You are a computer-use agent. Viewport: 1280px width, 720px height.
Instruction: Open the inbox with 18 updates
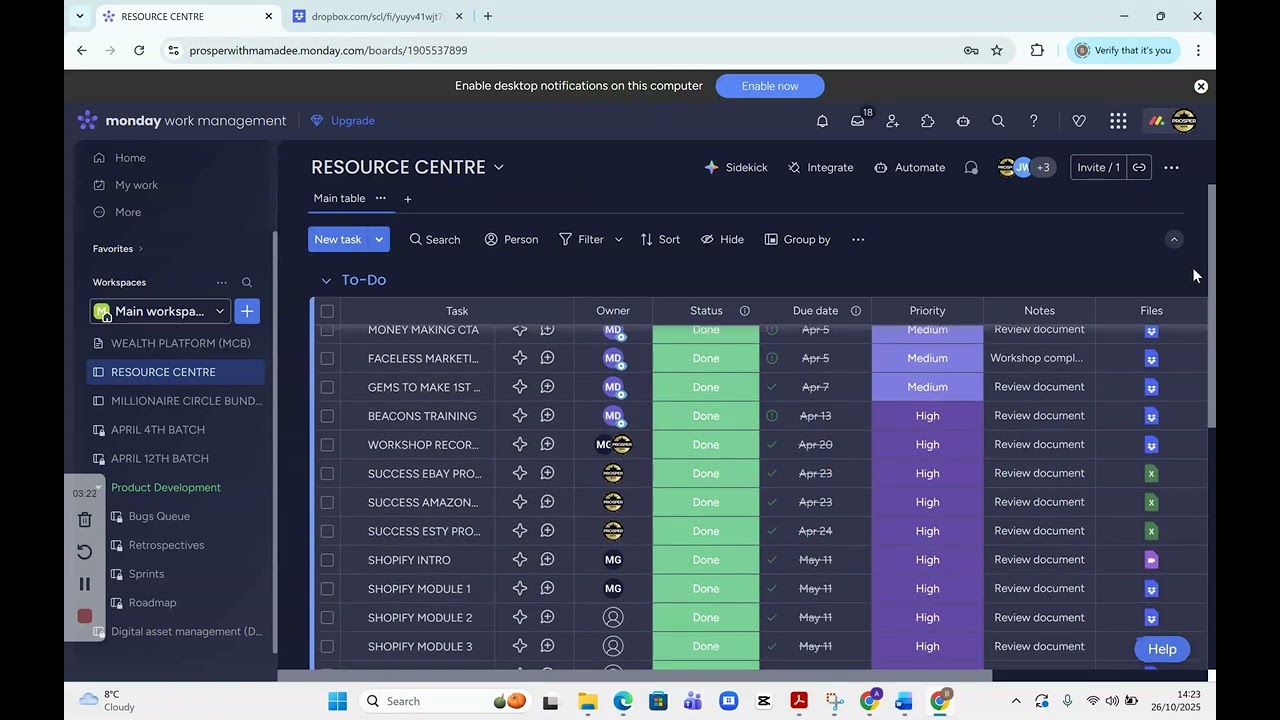(x=858, y=121)
